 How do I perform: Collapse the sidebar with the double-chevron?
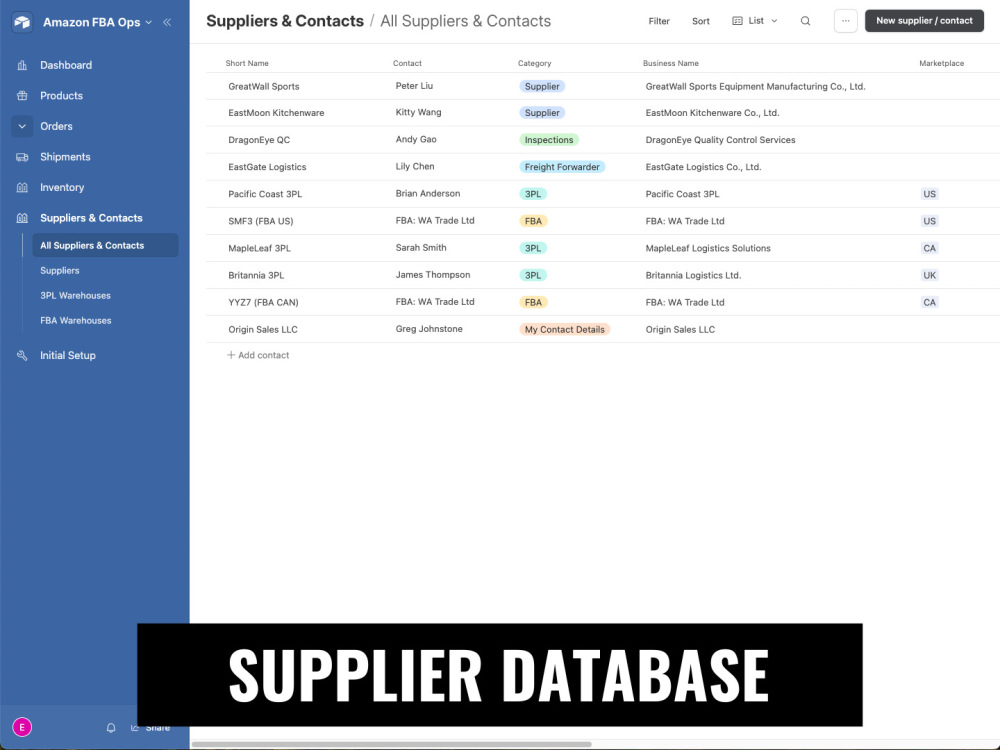pos(167,21)
